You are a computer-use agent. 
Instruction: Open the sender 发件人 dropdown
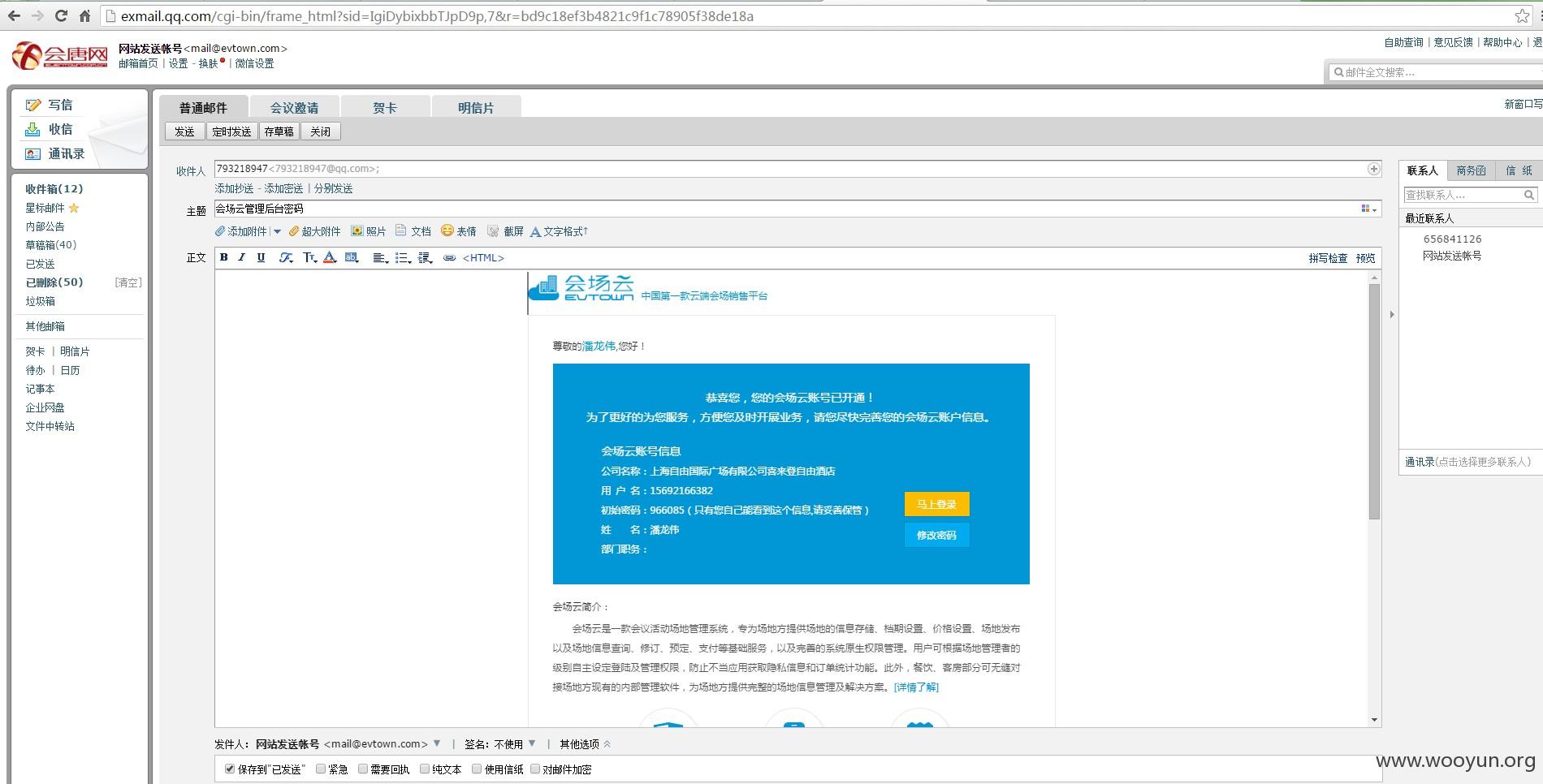coord(437,743)
